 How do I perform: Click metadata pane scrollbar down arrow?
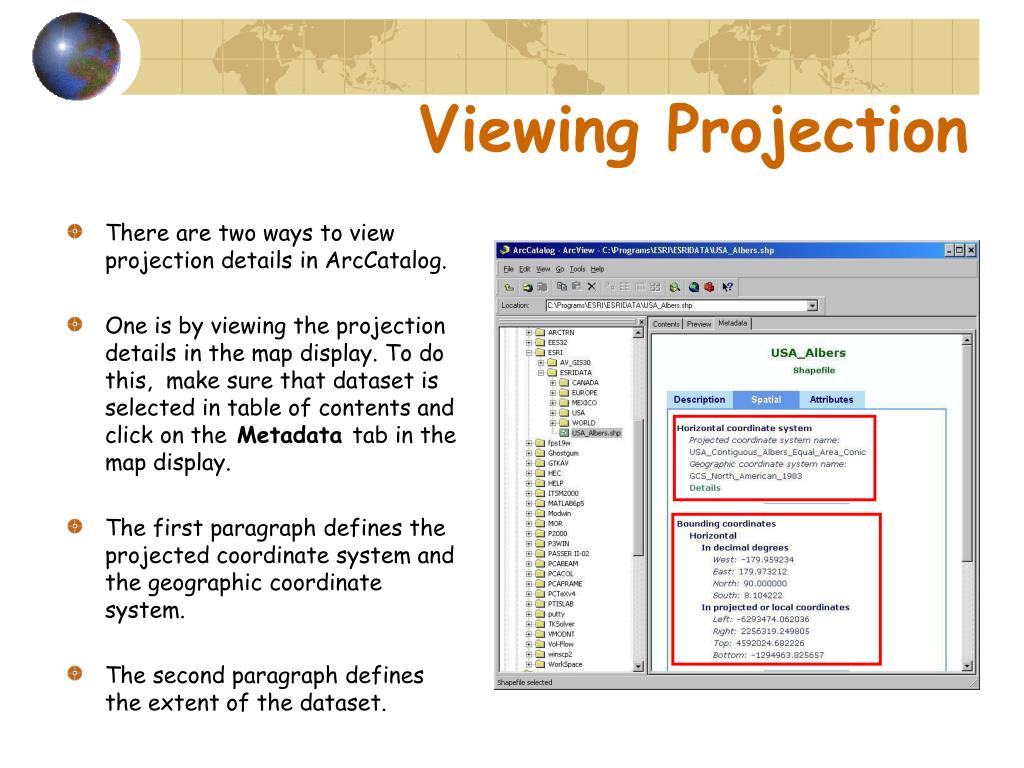(x=967, y=666)
